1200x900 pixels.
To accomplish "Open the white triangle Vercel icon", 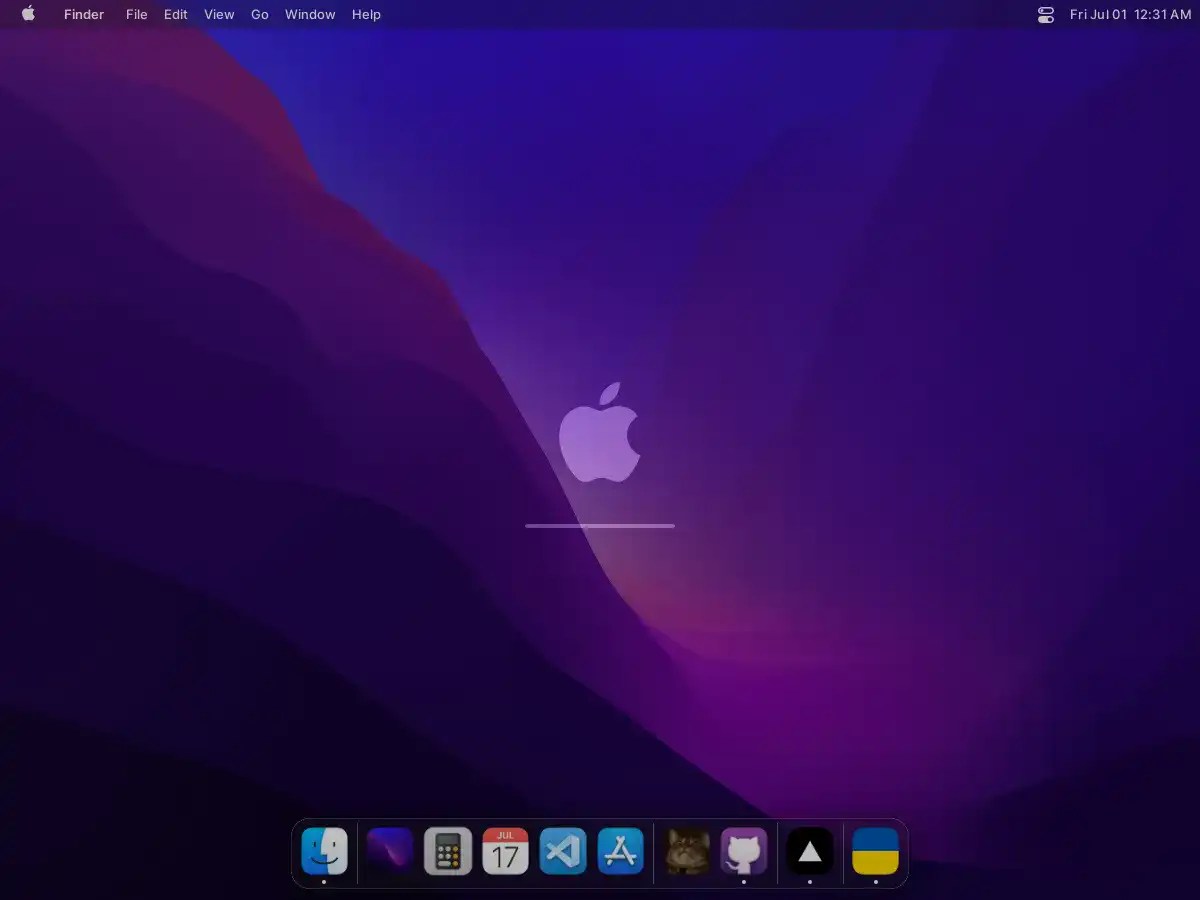I will point(810,852).
